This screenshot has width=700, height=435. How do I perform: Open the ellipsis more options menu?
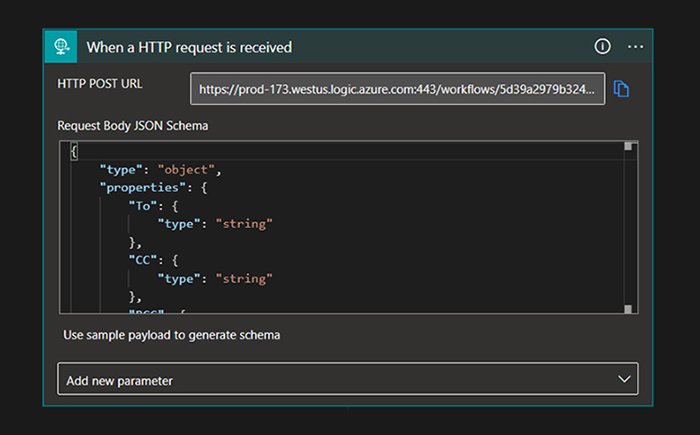pyautogui.click(x=635, y=47)
